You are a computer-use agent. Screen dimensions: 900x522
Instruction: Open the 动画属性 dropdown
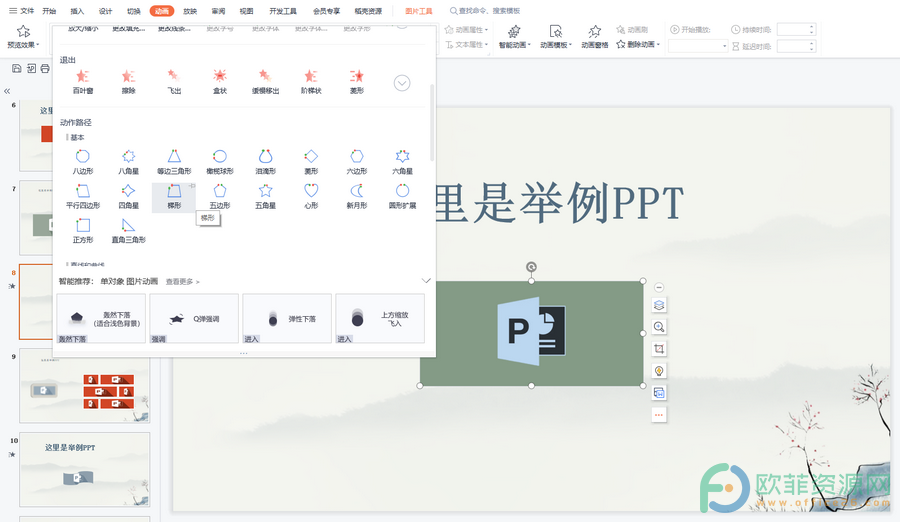tap(466, 29)
